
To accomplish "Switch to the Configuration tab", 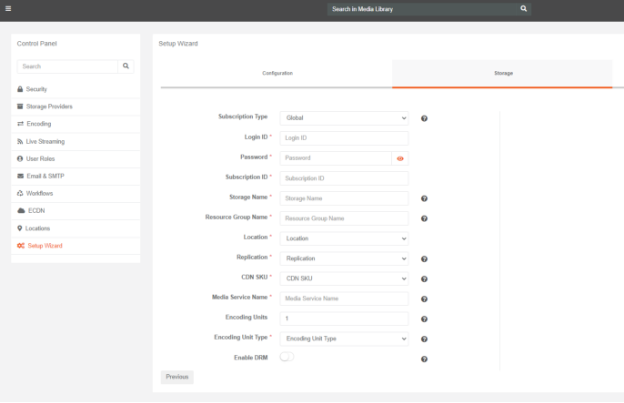I will click(277, 73).
